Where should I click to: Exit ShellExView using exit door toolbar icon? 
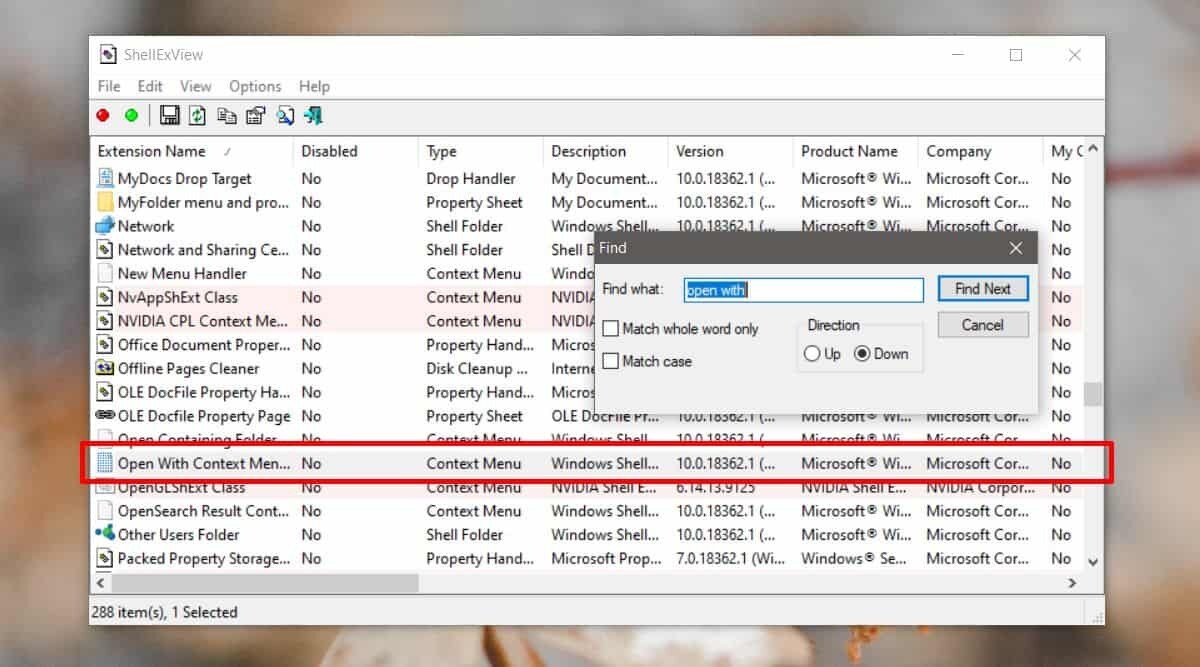(x=313, y=115)
